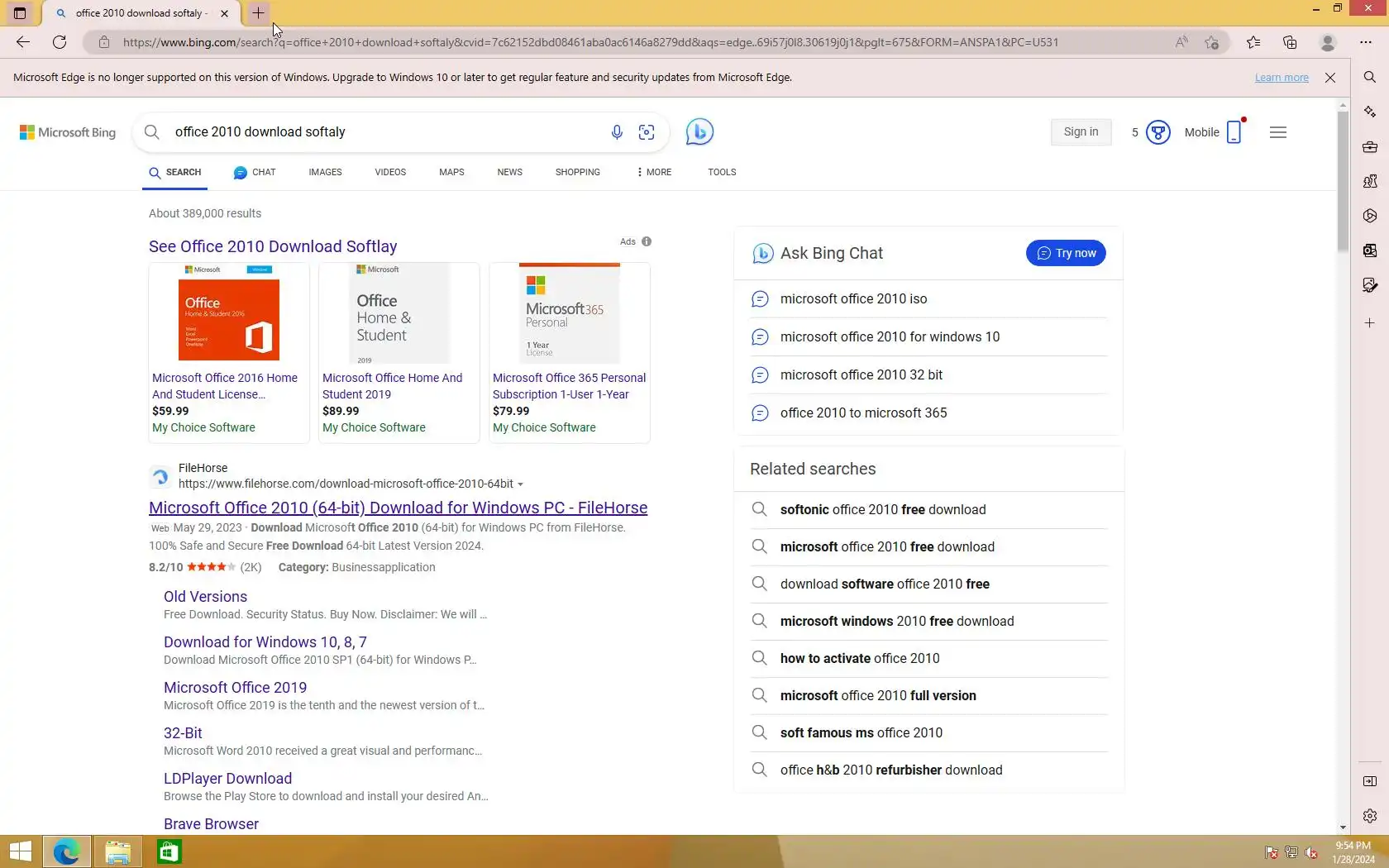The width and height of the screenshot is (1389, 868).
Task: Switch to the Chat tab
Action: click(x=255, y=172)
